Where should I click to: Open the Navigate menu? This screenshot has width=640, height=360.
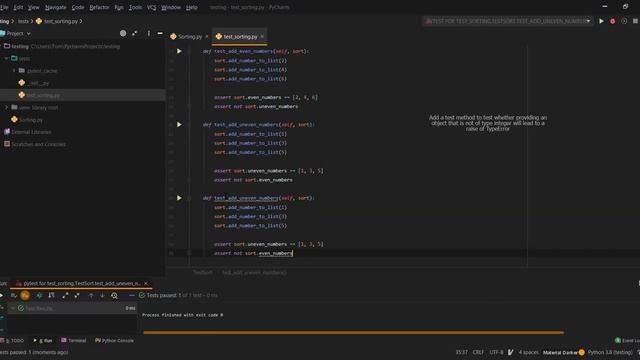click(56, 7)
